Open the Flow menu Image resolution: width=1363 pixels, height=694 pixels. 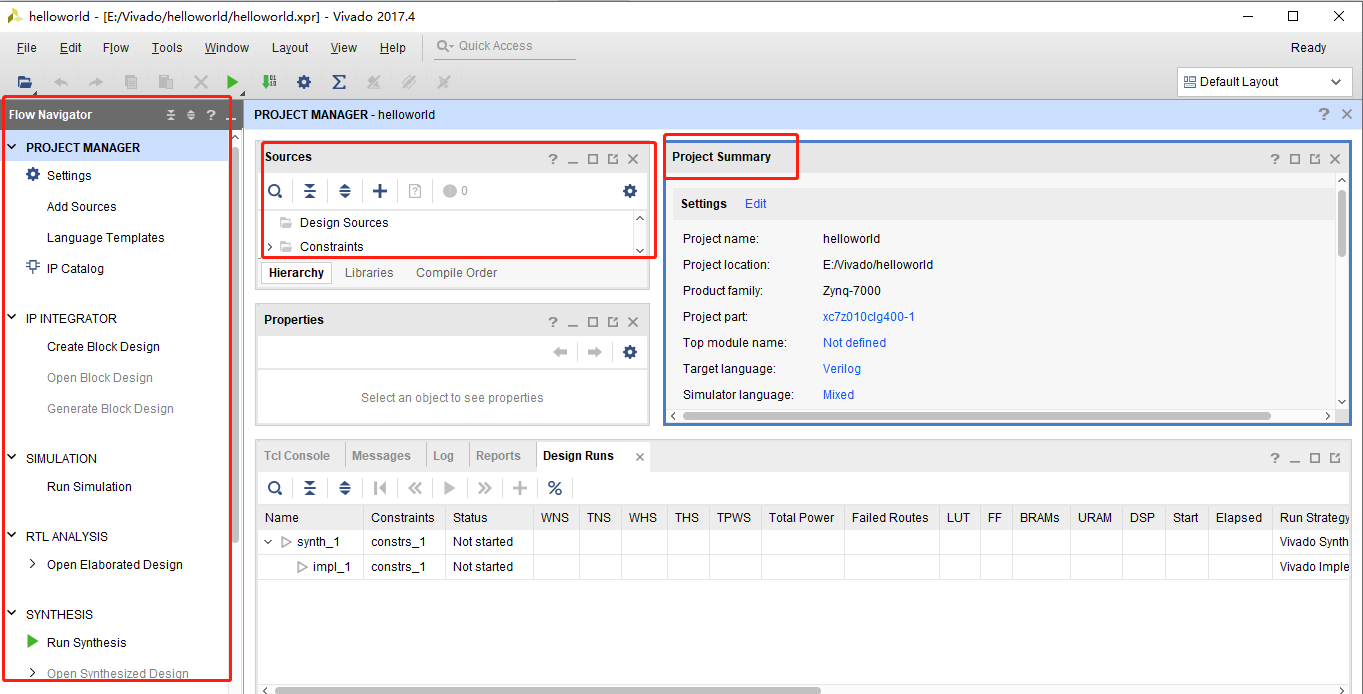click(x=116, y=48)
